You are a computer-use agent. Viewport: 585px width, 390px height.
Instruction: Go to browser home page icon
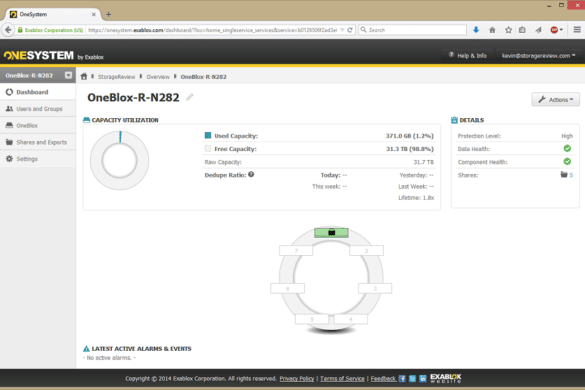coord(492,30)
